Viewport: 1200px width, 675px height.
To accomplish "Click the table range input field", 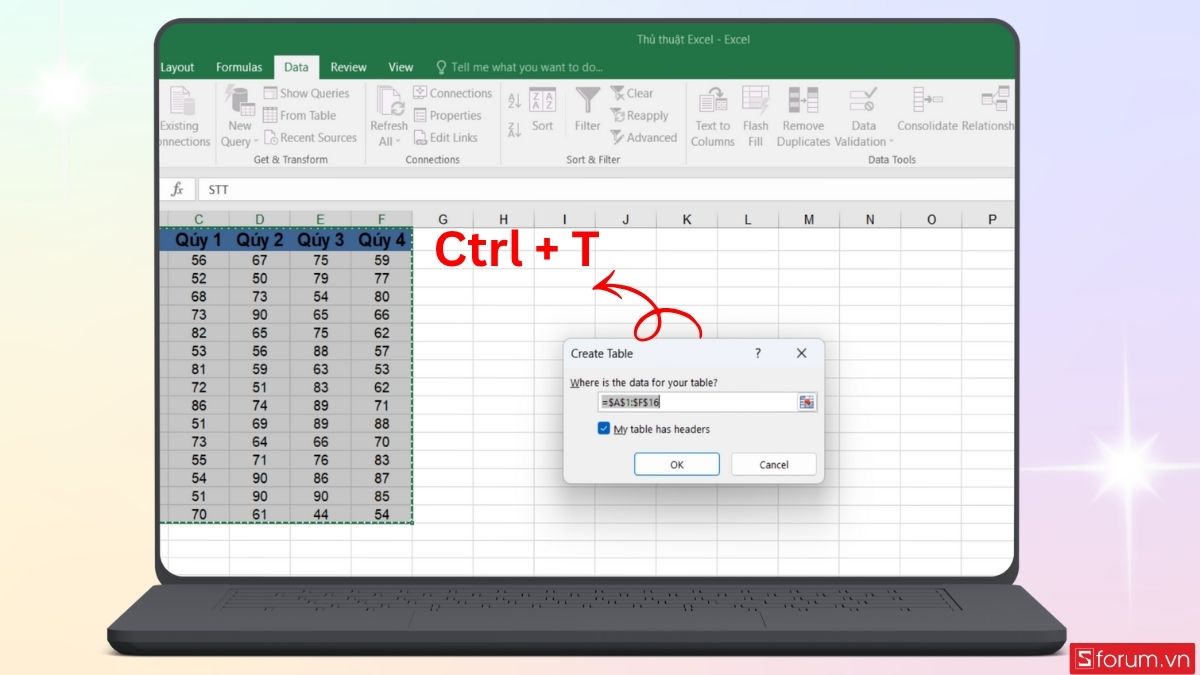I will tap(698, 402).
